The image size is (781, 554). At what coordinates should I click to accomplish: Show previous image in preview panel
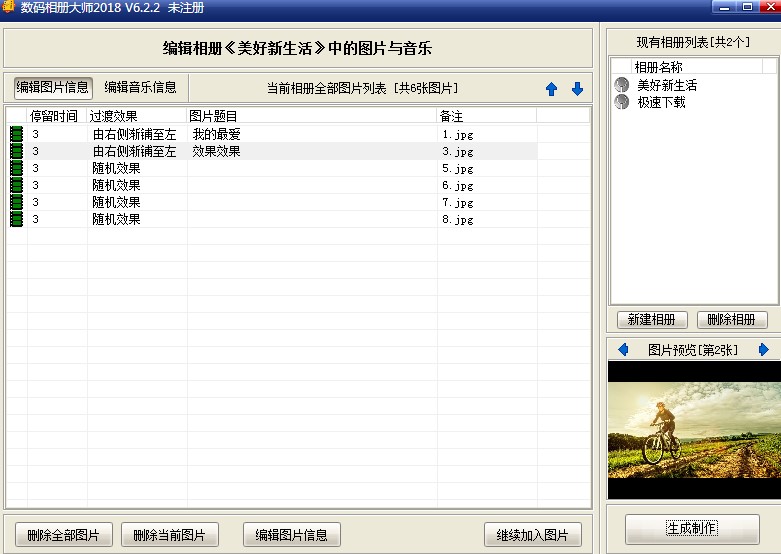pos(623,350)
